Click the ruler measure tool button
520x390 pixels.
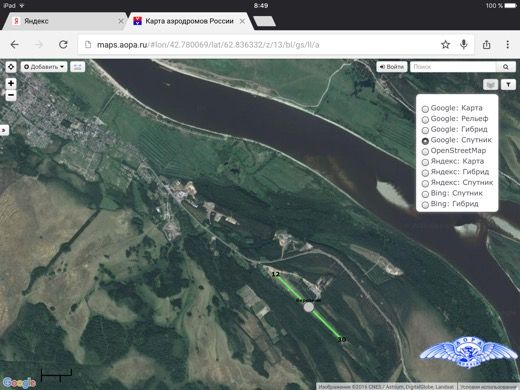77,67
